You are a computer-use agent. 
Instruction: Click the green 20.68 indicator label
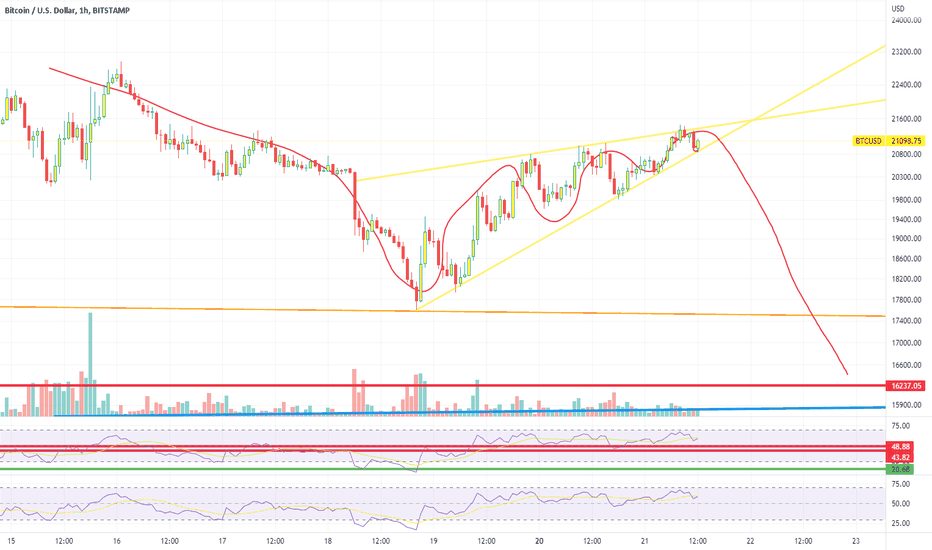pyautogui.click(x=901, y=469)
